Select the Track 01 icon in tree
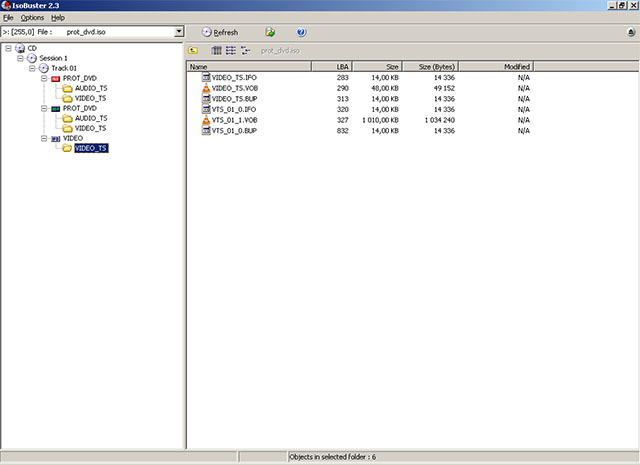640x465 pixels. (44, 68)
